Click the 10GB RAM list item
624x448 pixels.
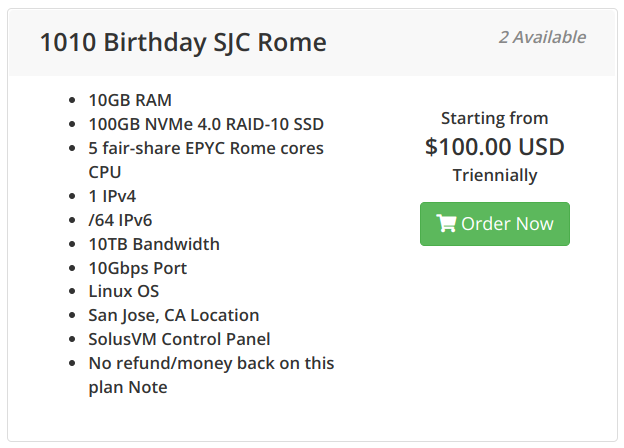point(130,100)
